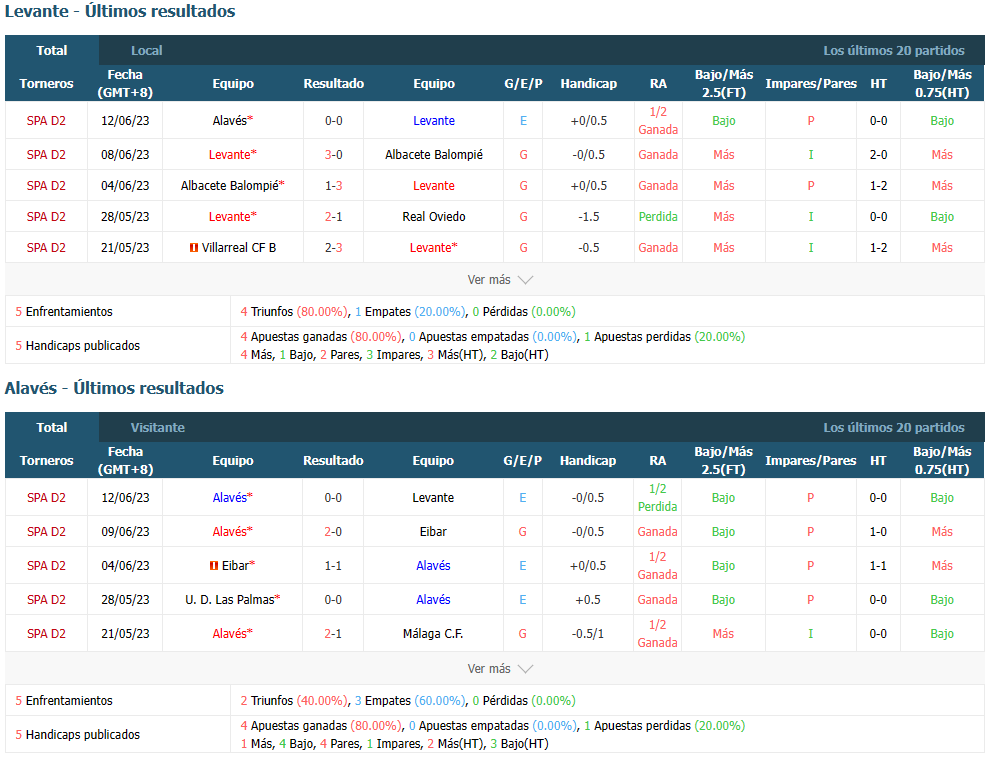990x759 pixels.
Task: Click Villarreal CF B team name
Action: coord(239,248)
